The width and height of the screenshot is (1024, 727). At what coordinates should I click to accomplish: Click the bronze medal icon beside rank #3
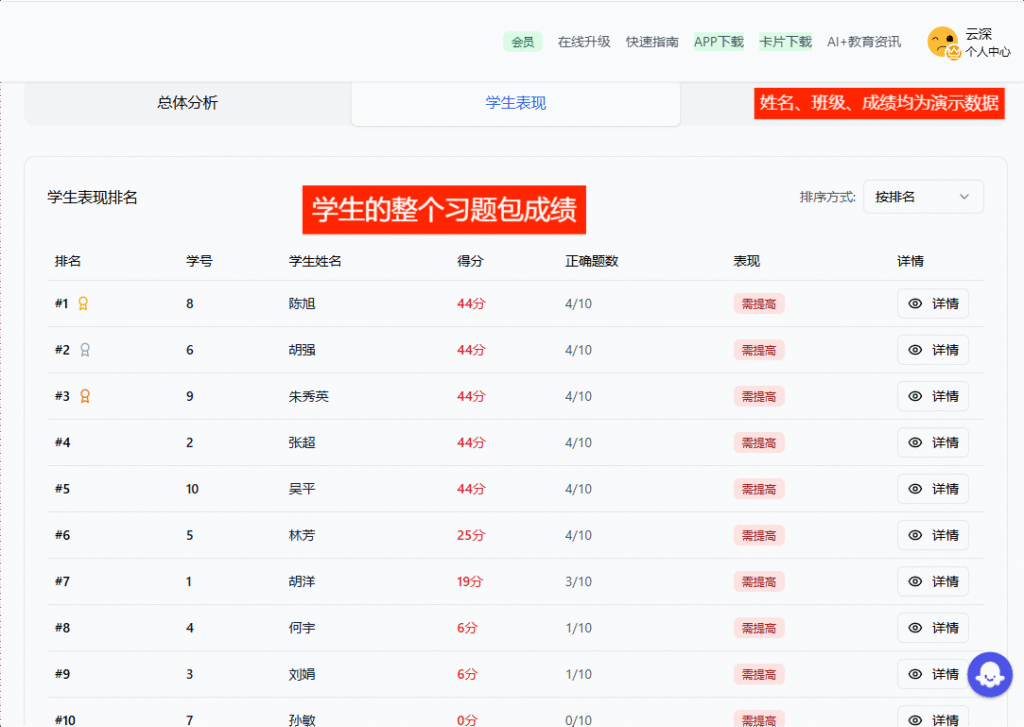coord(85,396)
